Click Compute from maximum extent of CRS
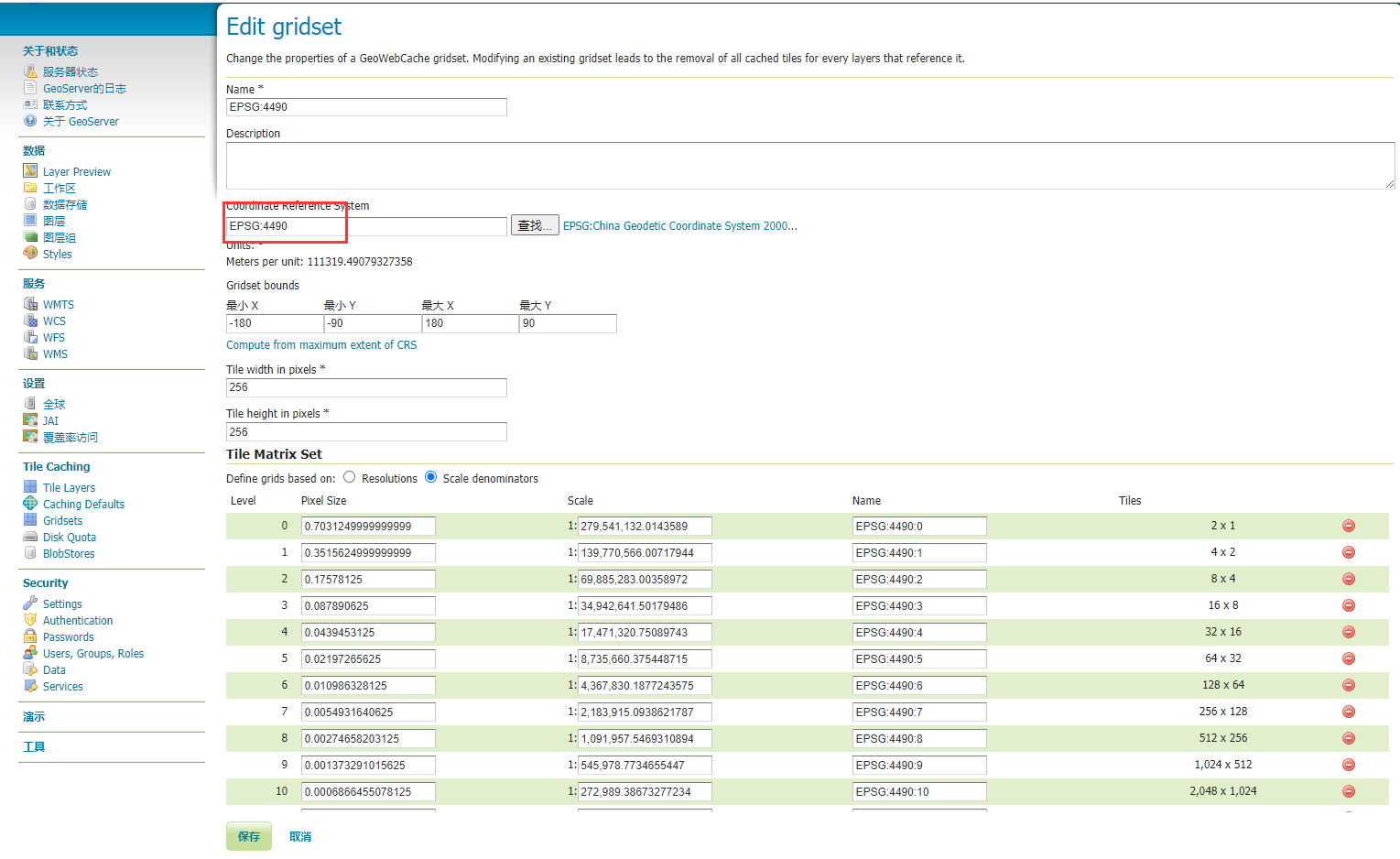The width and height of the screenshot is (1400, 859). pyautogui.click(x=321, y=345)
